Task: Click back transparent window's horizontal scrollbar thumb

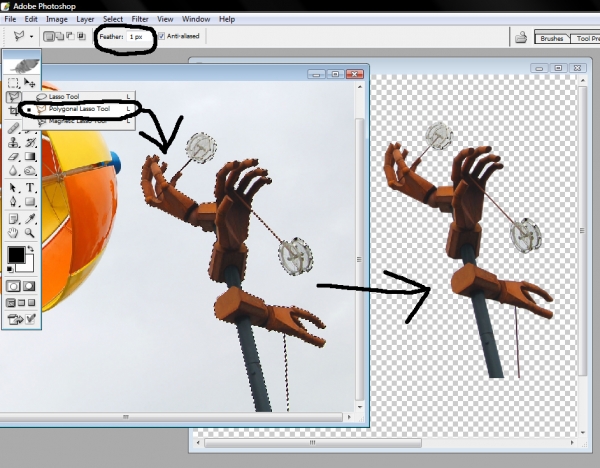Action: [x=313, y=443]
